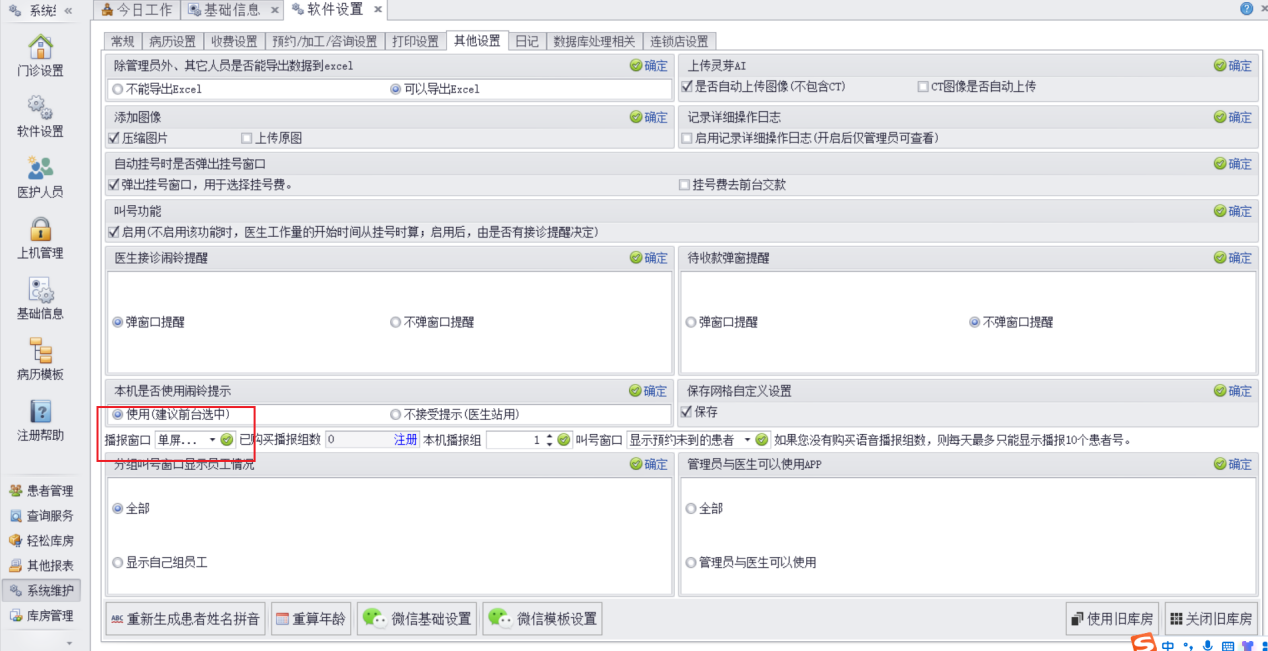
Task: Click Sogou soft keyboard icon
Action: 1228,646
